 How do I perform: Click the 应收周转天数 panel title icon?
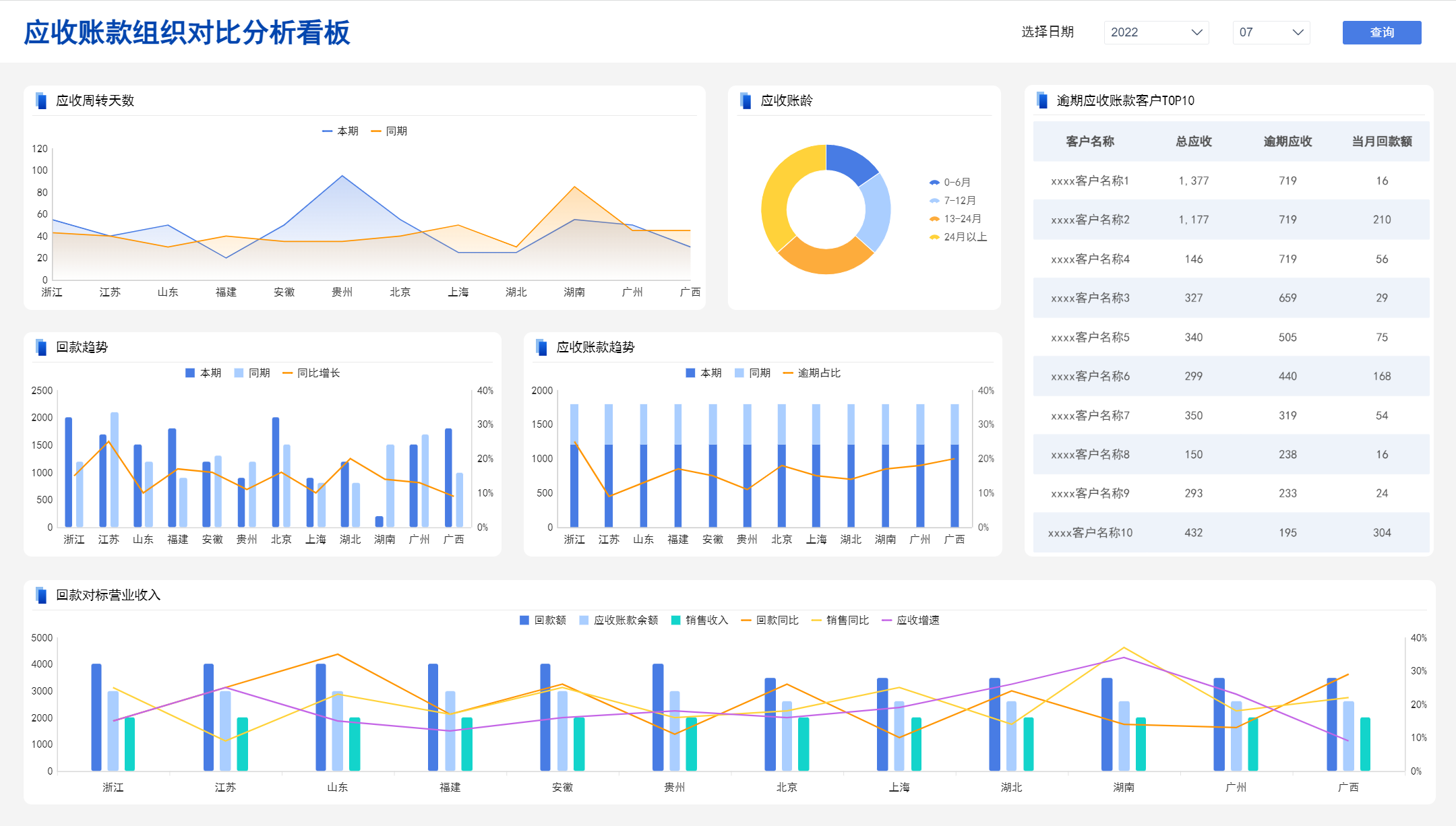[41, 100]
